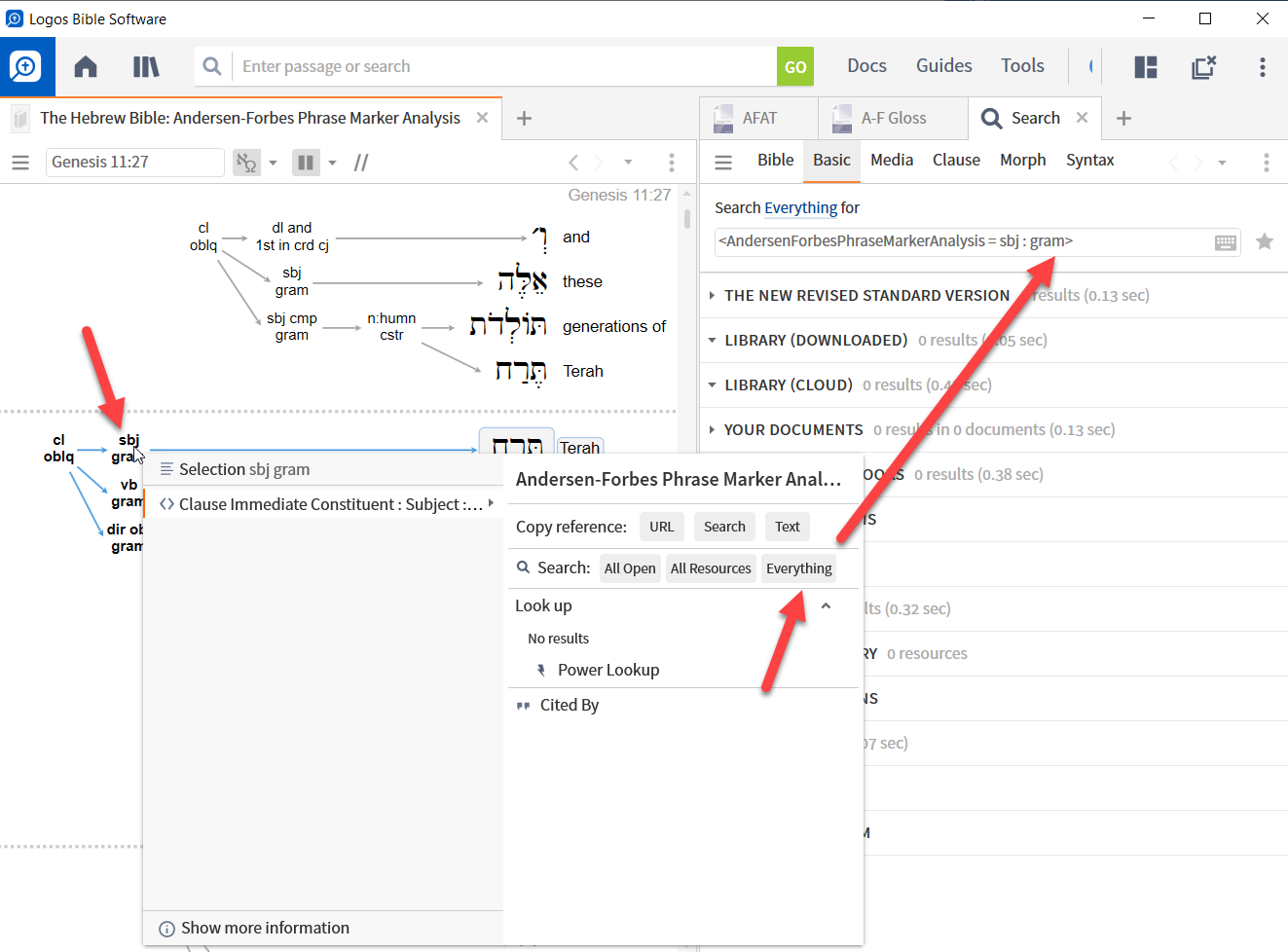The image size is (1288, 952).
Task: Click the Cited By quote icon
Action: coord(523,706)
